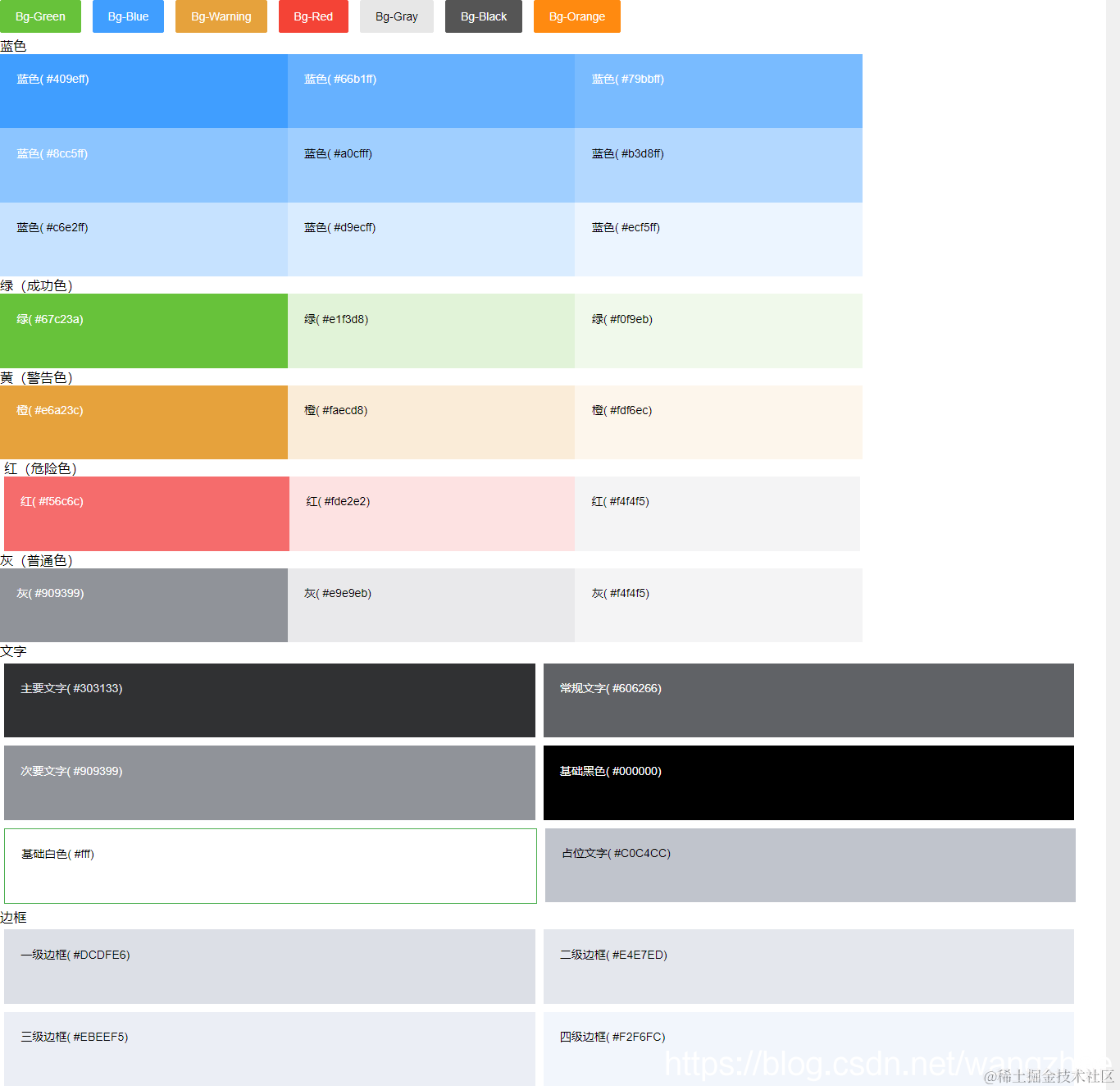Choose the Bg-Gray button
The image size is (1120, 1090).
click(x=397, y=16)
